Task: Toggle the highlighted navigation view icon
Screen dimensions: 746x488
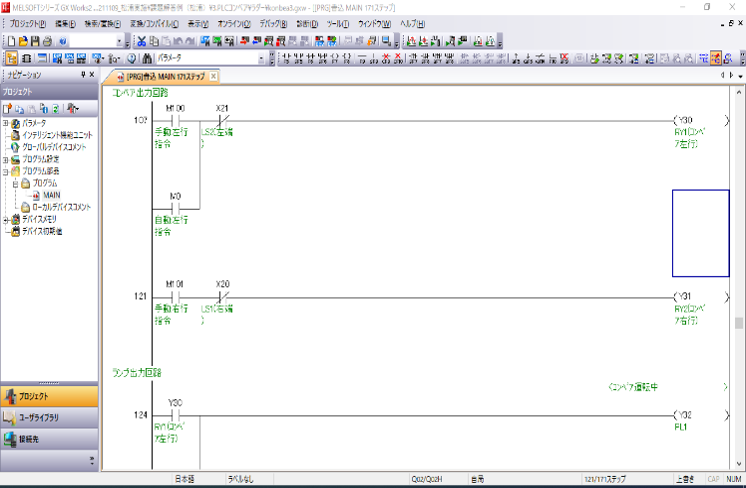Action: [x=10, y=58]
